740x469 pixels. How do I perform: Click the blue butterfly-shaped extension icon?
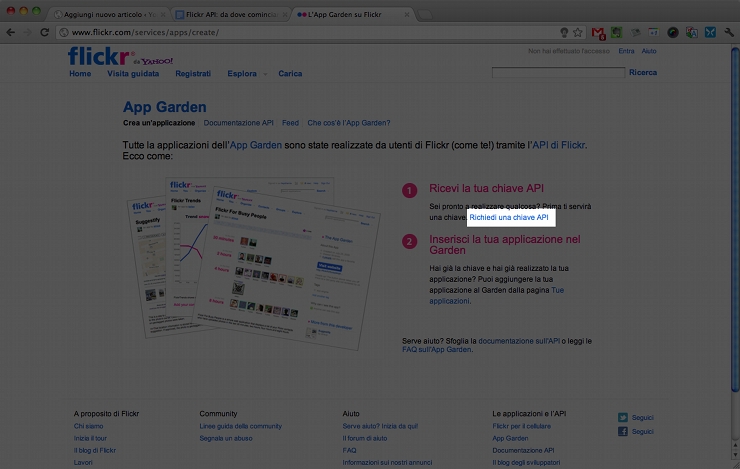pos(710,33)
